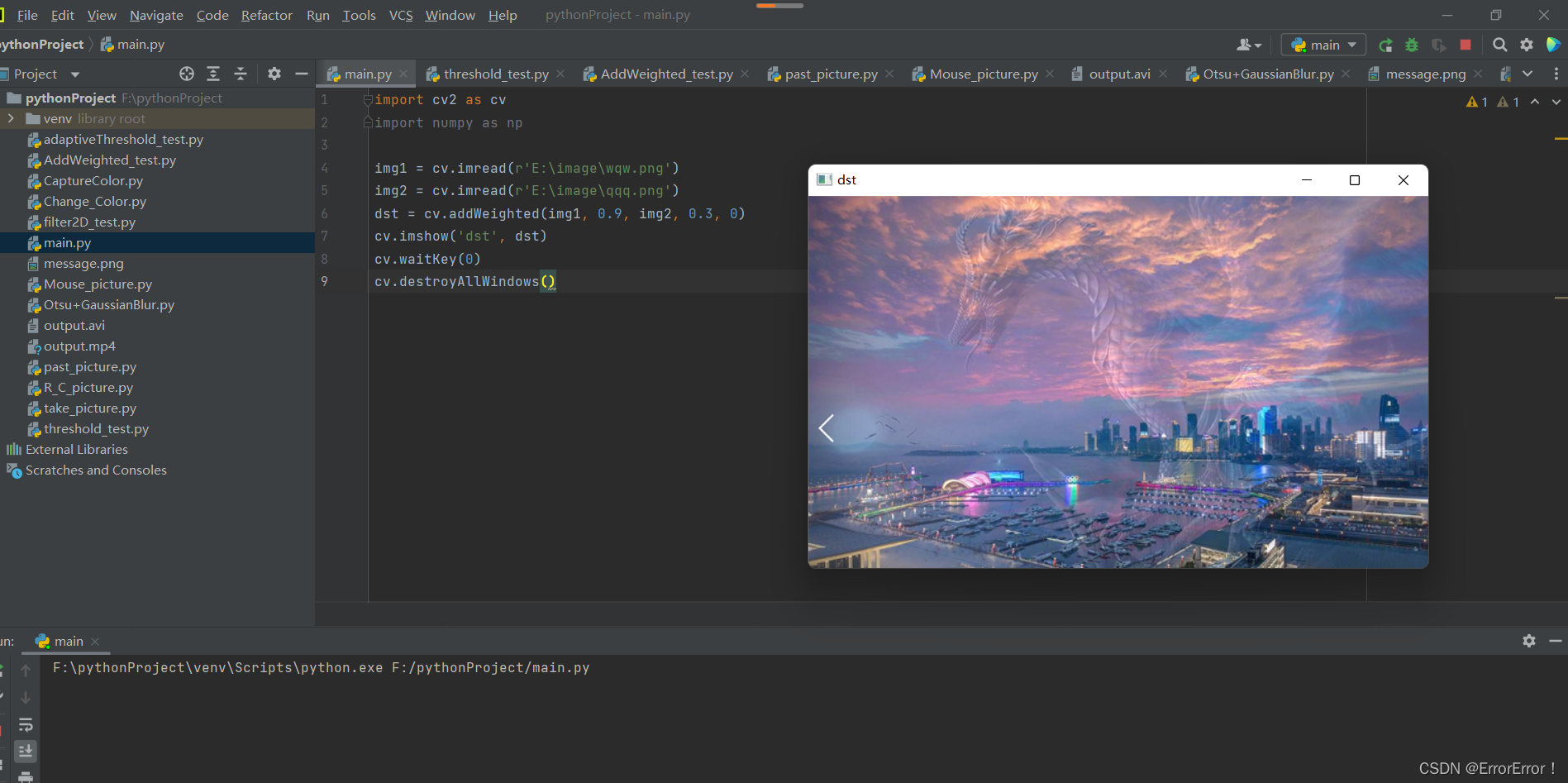Click the line 9 gutter number
The height and width of the screenshot is (783, 1568).
(324, 281)
